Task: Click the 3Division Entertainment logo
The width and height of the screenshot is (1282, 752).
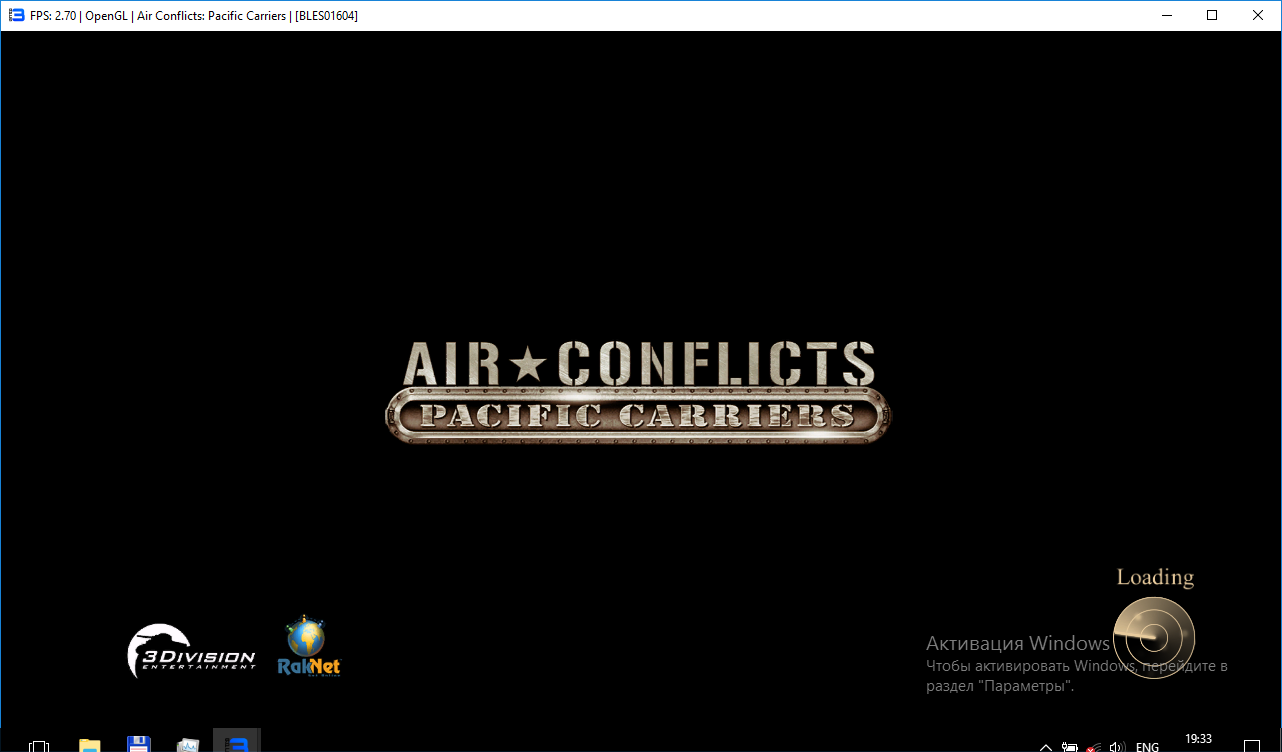Action: click(191, 650)
